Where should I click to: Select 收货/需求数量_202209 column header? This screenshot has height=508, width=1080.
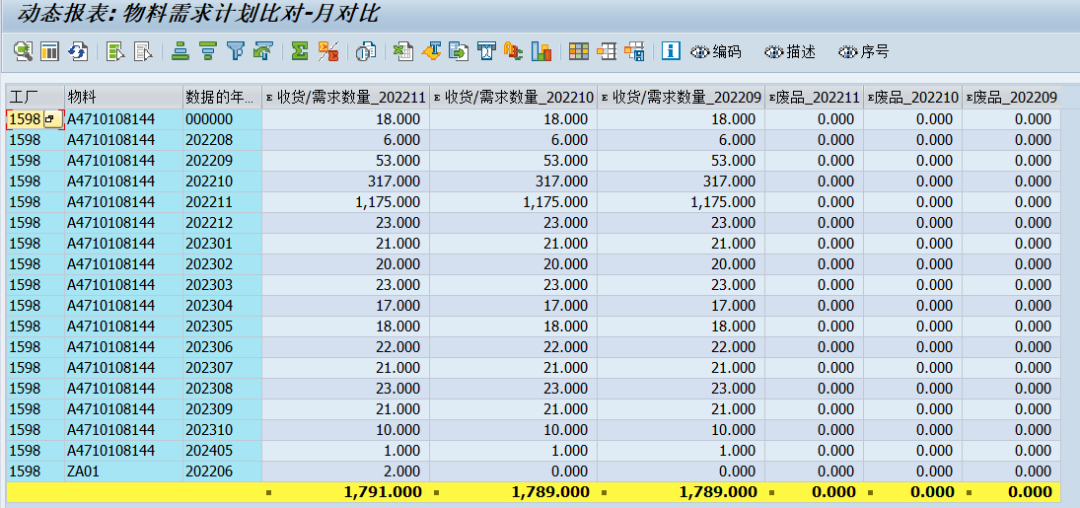(x=681, y=98)
